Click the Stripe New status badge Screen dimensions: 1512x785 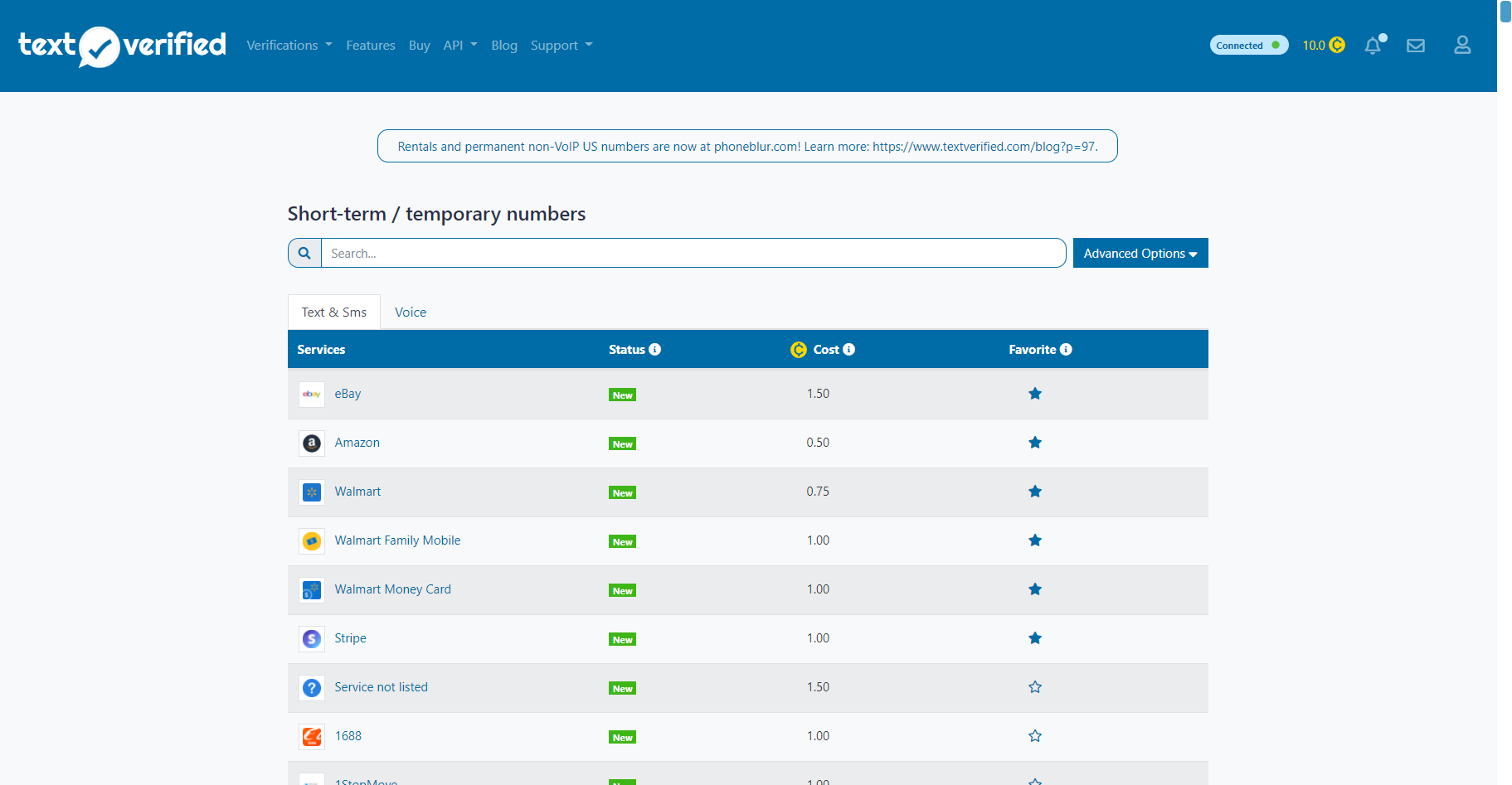tap(622, 639)
